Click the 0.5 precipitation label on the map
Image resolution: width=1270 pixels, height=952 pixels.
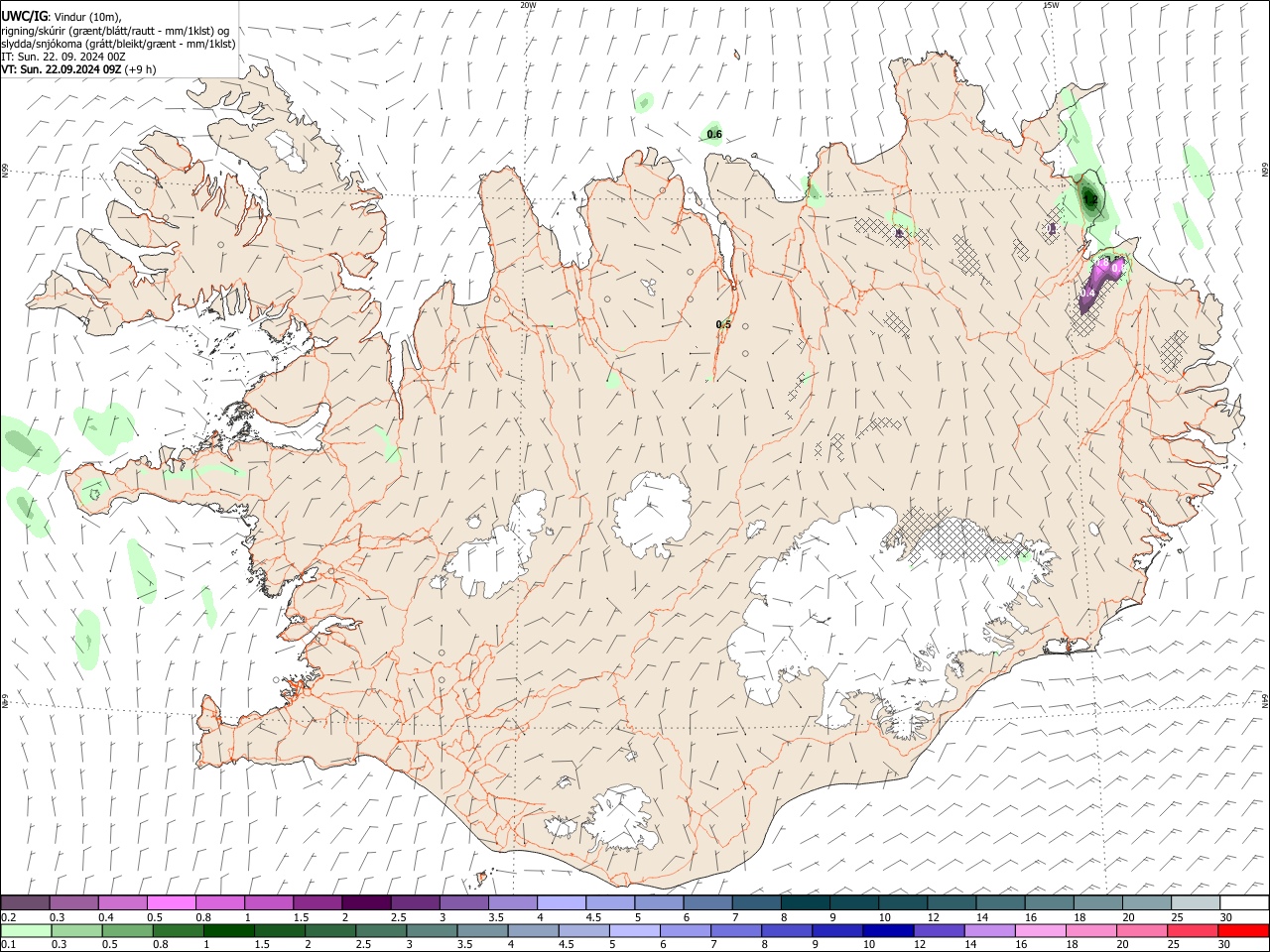click(723, 324)
